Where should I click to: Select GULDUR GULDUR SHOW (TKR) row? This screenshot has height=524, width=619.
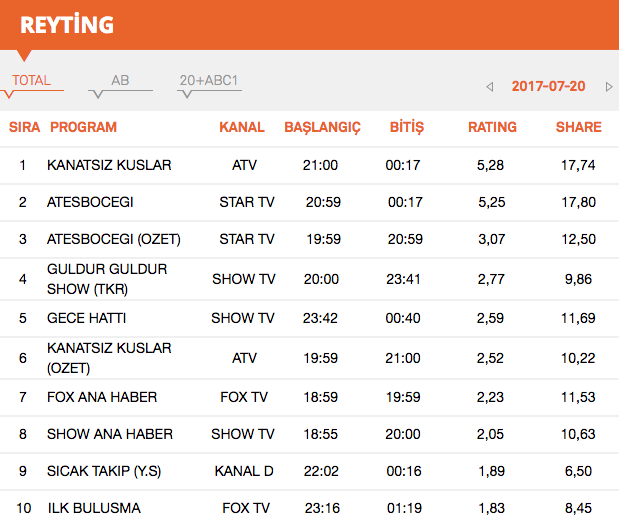107,279
